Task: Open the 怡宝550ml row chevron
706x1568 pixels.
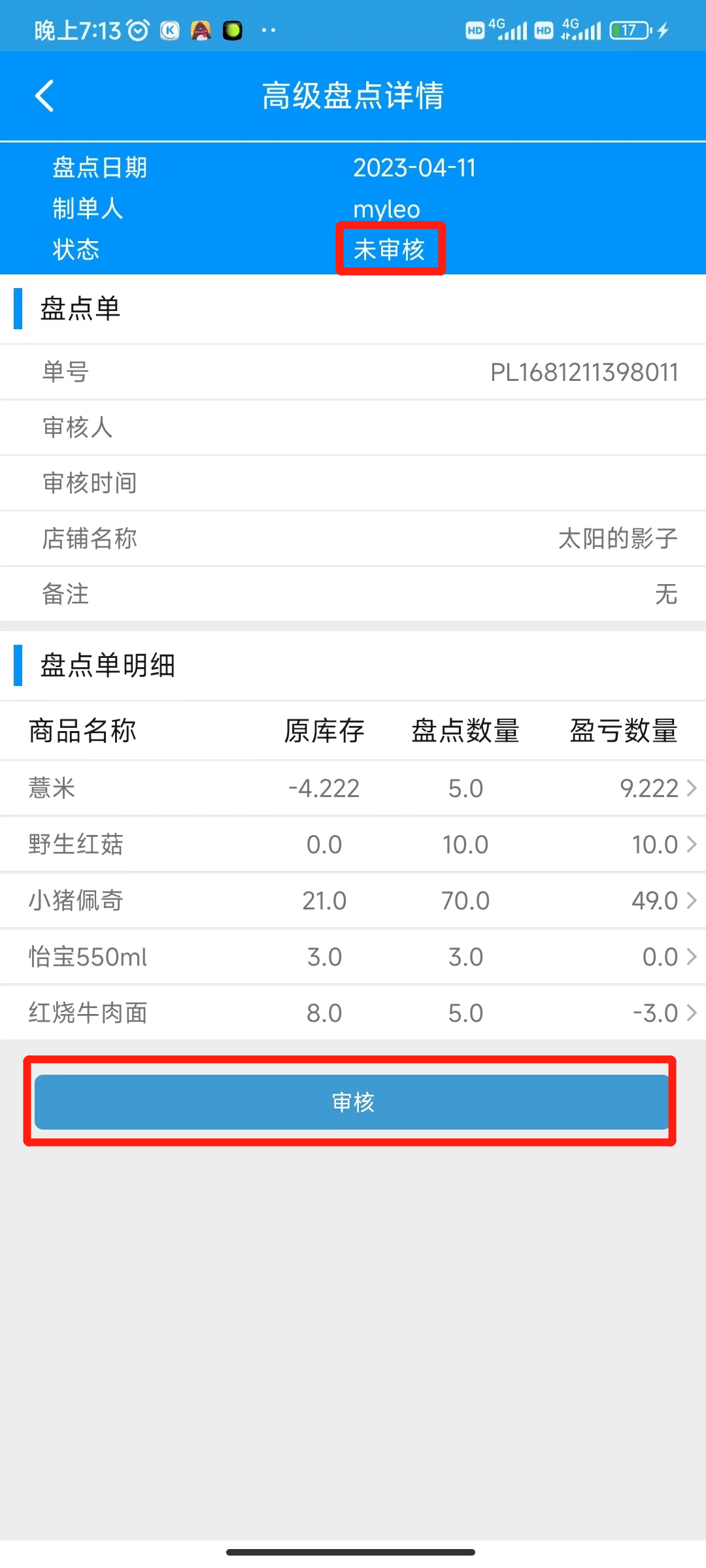Action: (692, 956)
